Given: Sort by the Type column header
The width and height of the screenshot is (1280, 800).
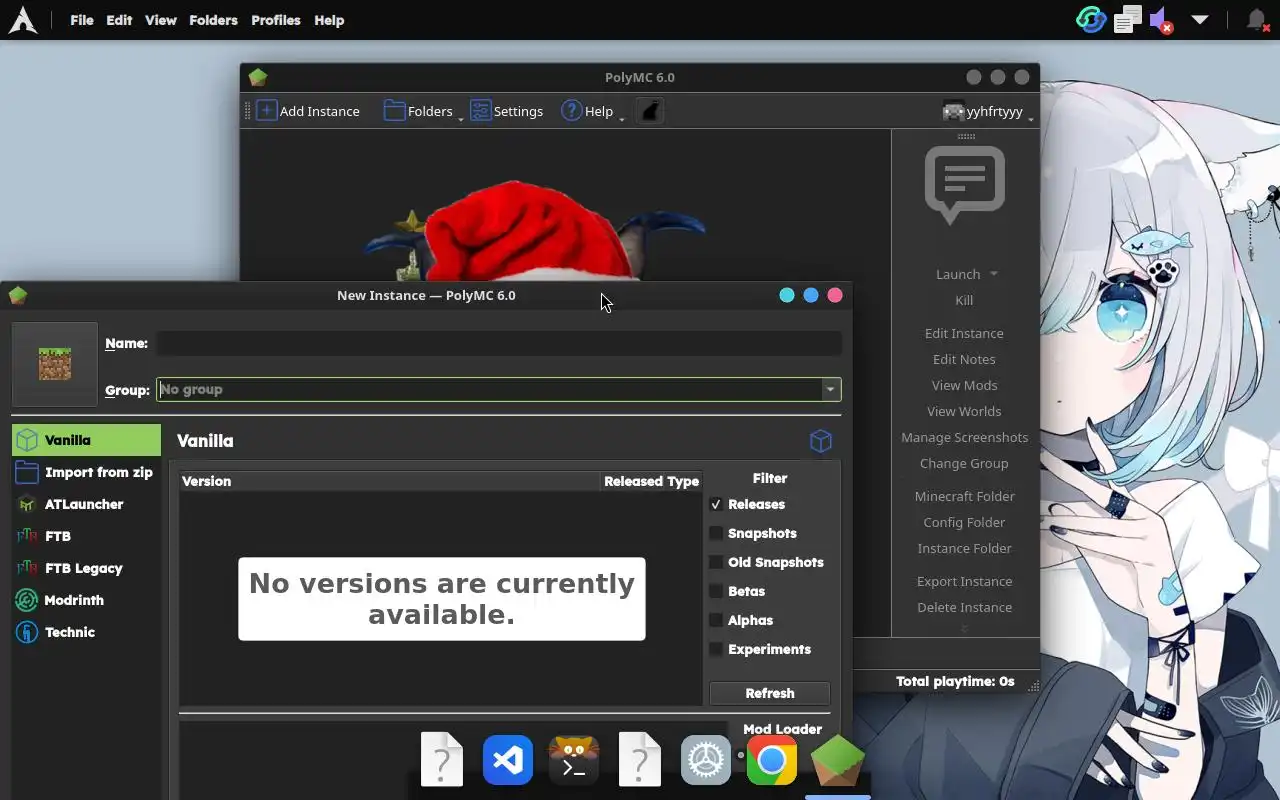Looking at the screenshot, I should click(683, 481).
